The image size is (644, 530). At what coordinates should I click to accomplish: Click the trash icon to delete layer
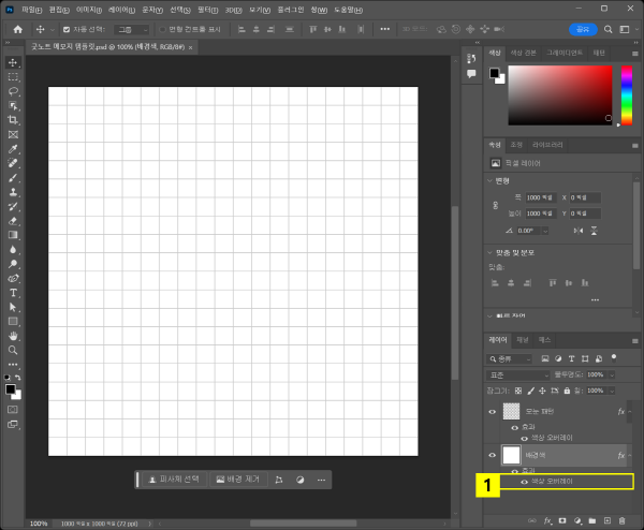click(x=622, y=521)
